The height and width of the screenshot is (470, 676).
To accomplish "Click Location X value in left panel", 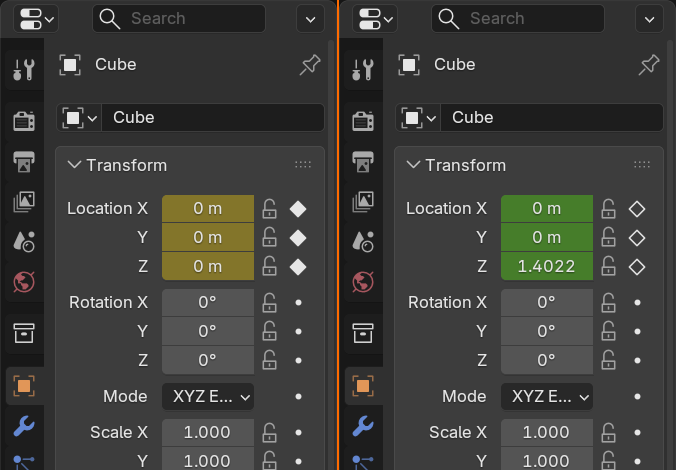I will tap(208, 209).
